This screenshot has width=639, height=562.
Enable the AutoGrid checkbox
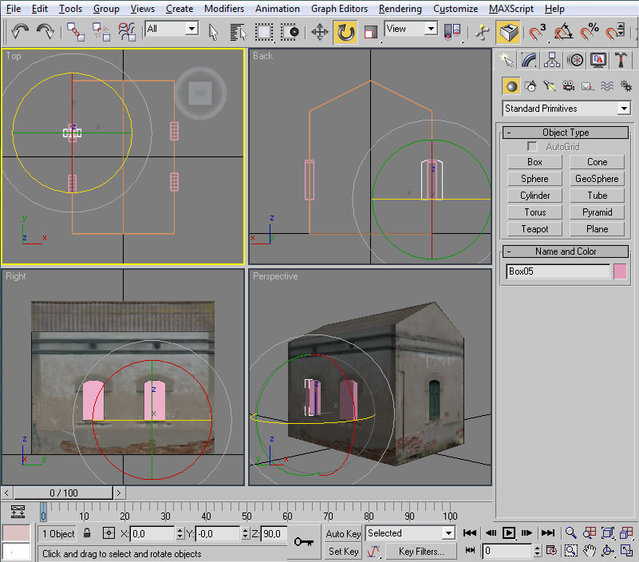point(533,147)
